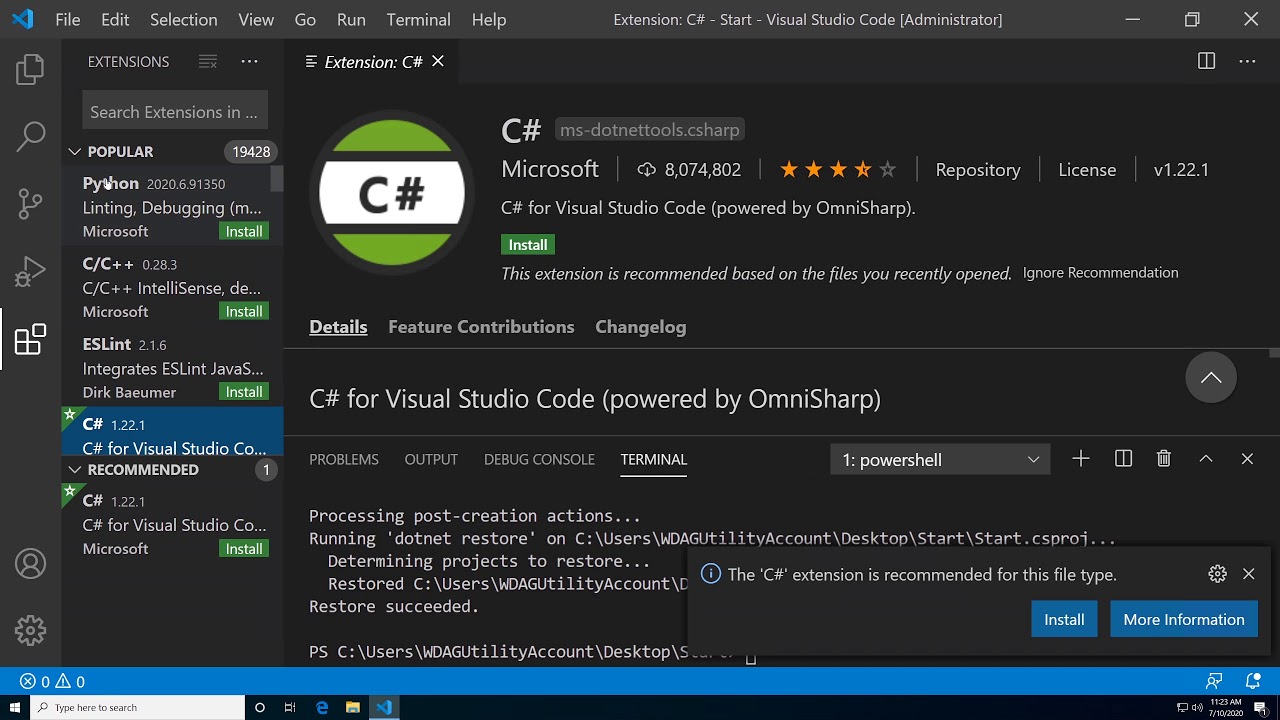Install the Python extension

pos(244,231)
